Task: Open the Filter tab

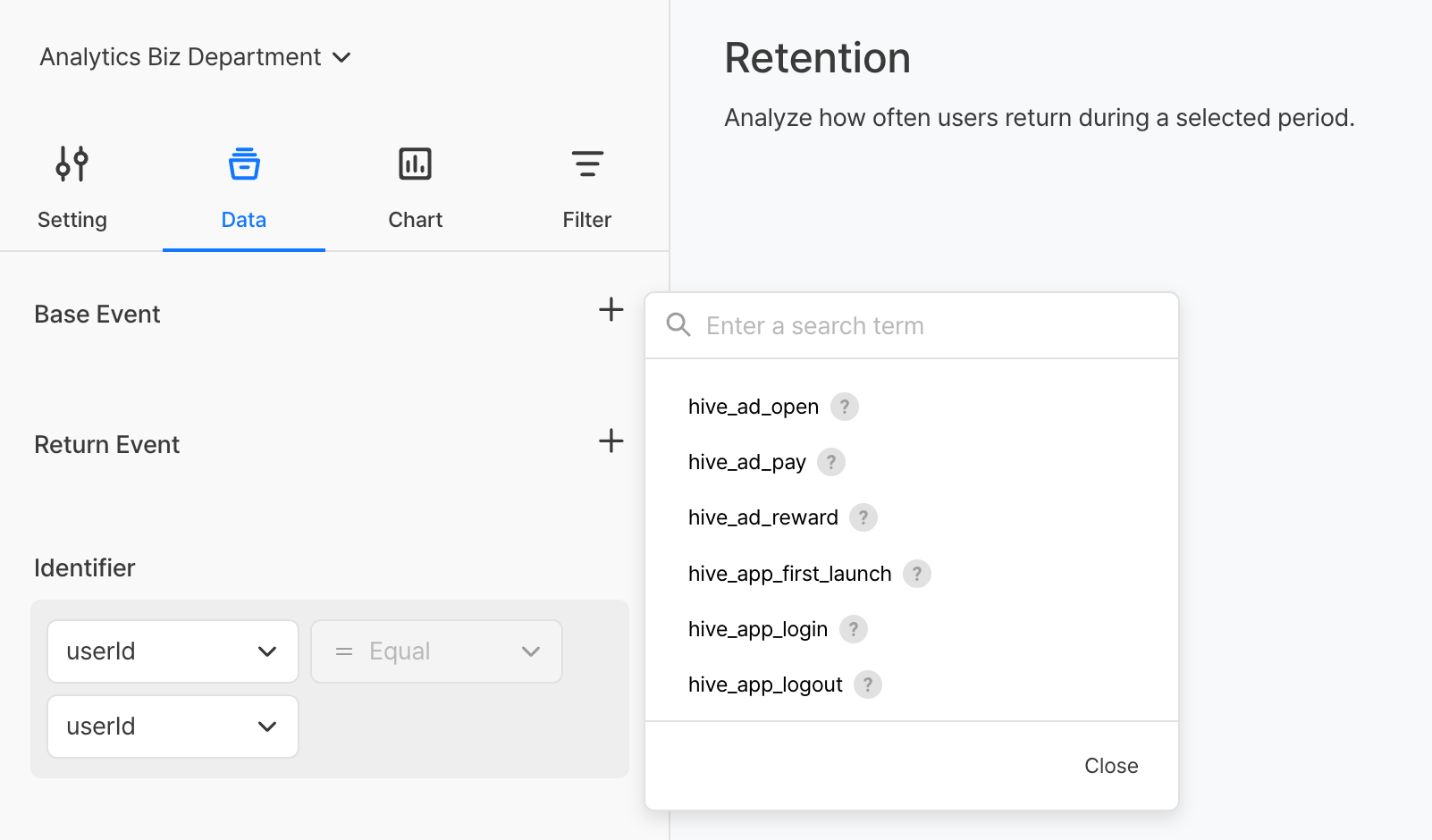Action: 586,188
